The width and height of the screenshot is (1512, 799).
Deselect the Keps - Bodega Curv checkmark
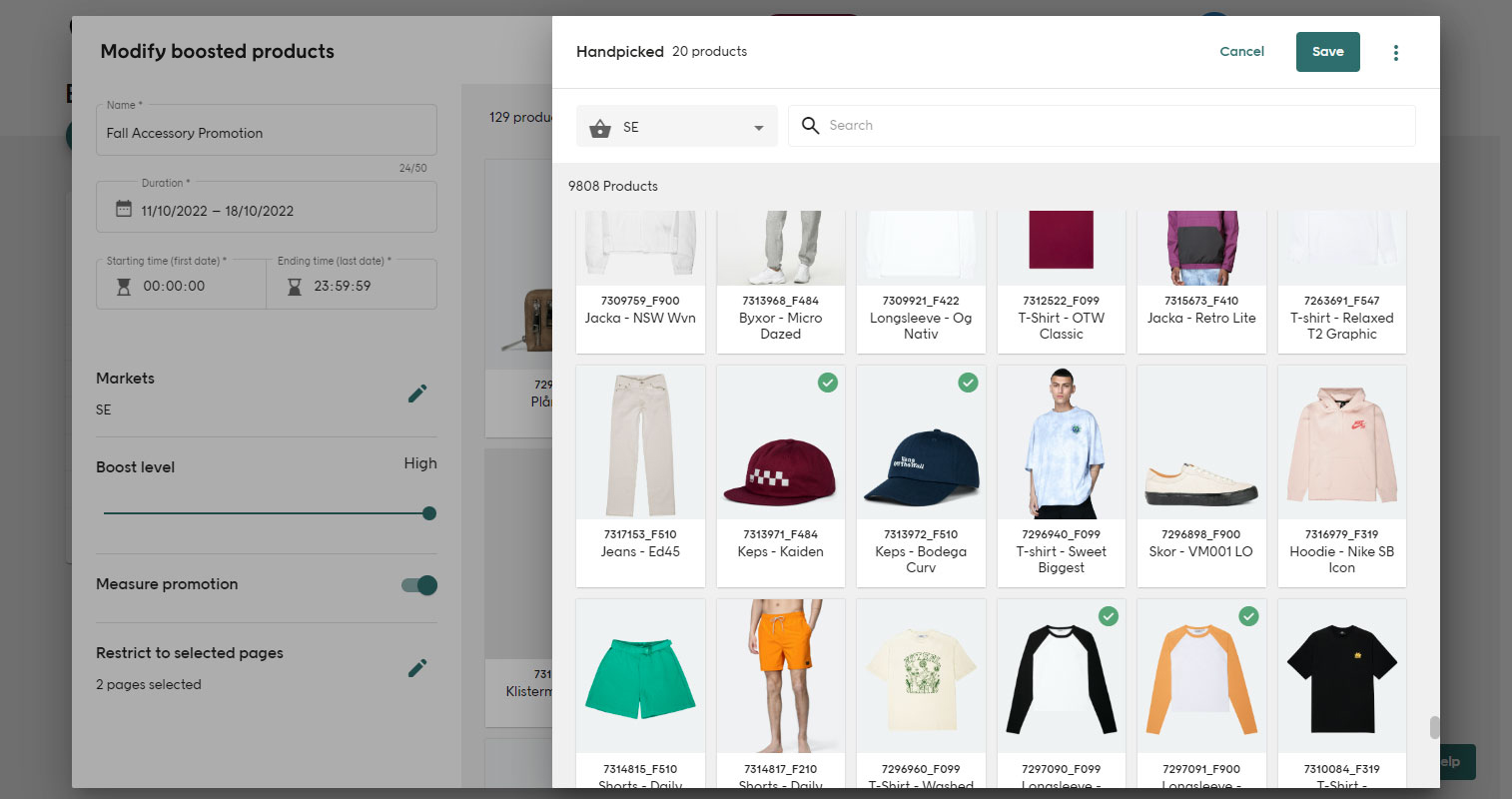pyautogui.click(x=968, y=383)
